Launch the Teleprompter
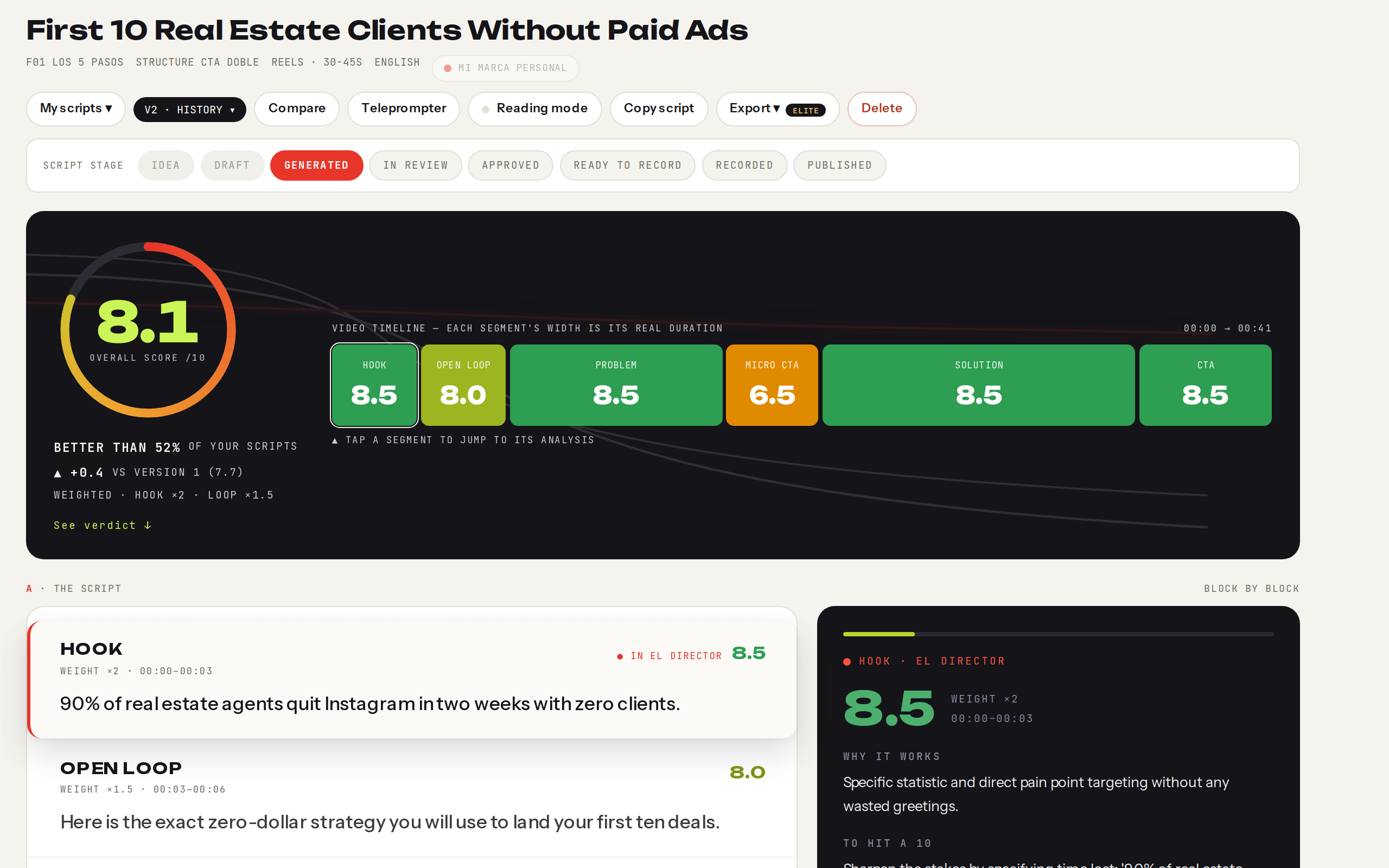 pyautogui.click(x=404, y=108)
